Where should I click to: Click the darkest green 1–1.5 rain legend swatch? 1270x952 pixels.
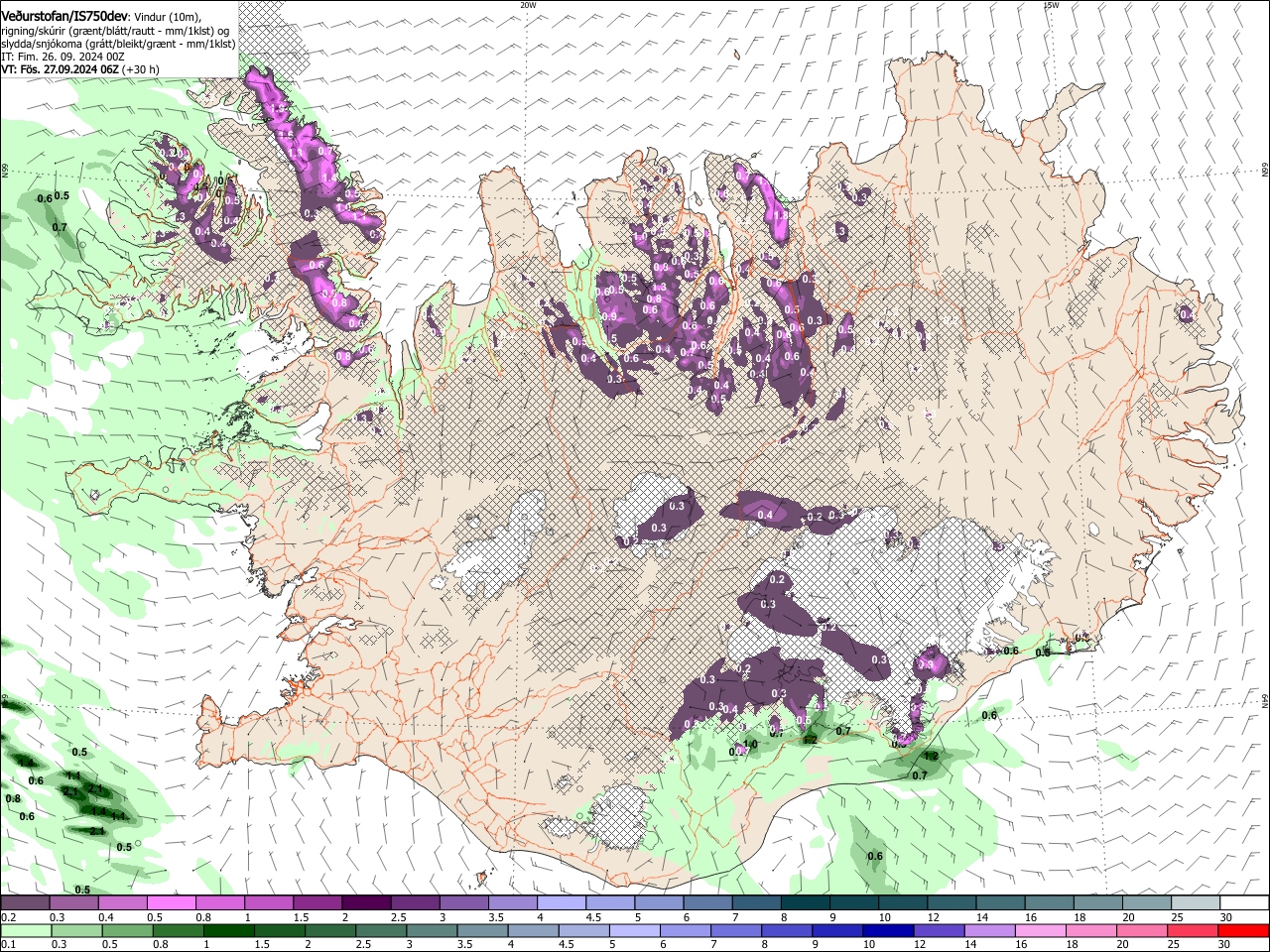click(228, 930)
